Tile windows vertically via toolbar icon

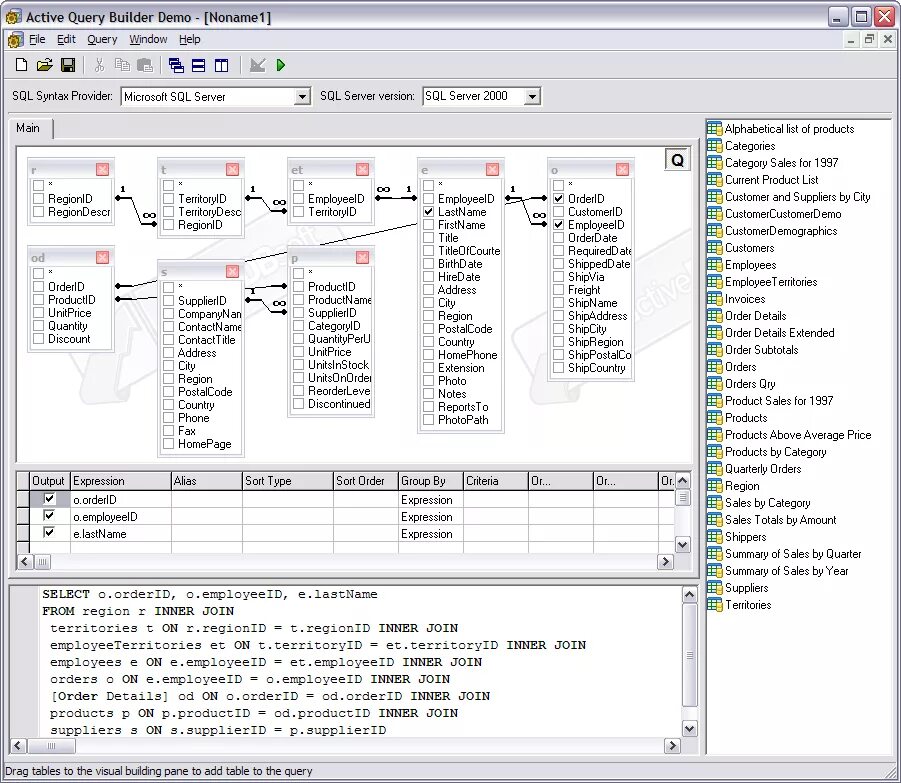coord(222,65)
